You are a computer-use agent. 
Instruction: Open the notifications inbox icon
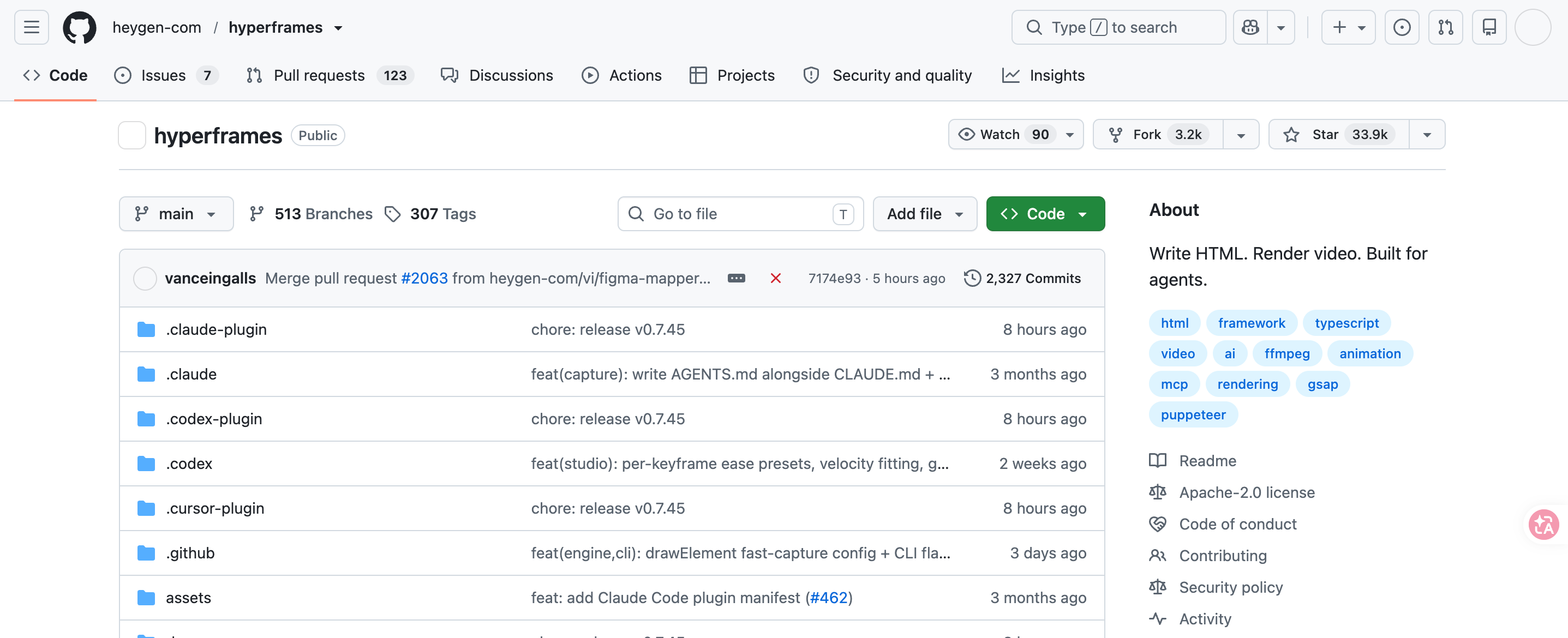1489,27
